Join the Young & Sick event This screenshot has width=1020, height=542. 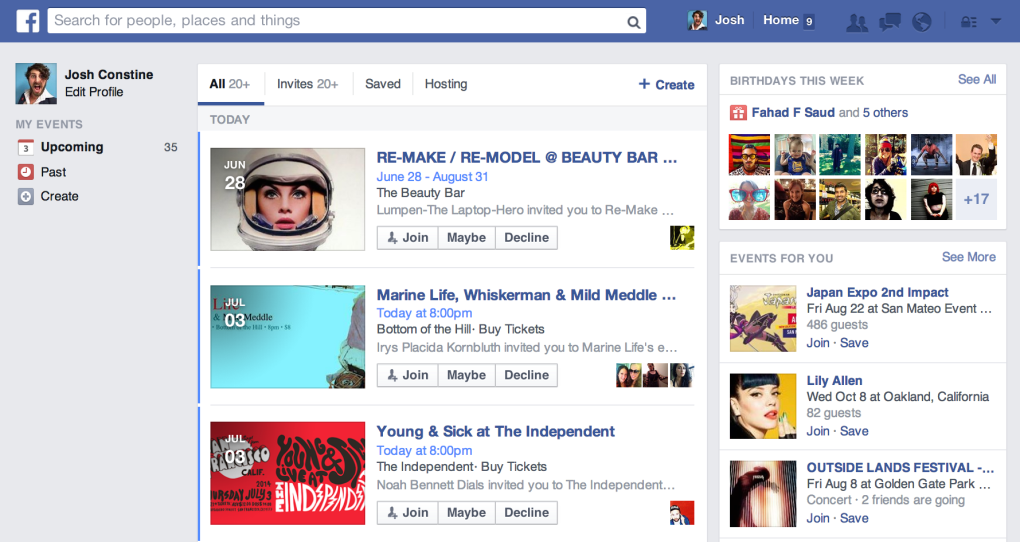click(408, 512)
